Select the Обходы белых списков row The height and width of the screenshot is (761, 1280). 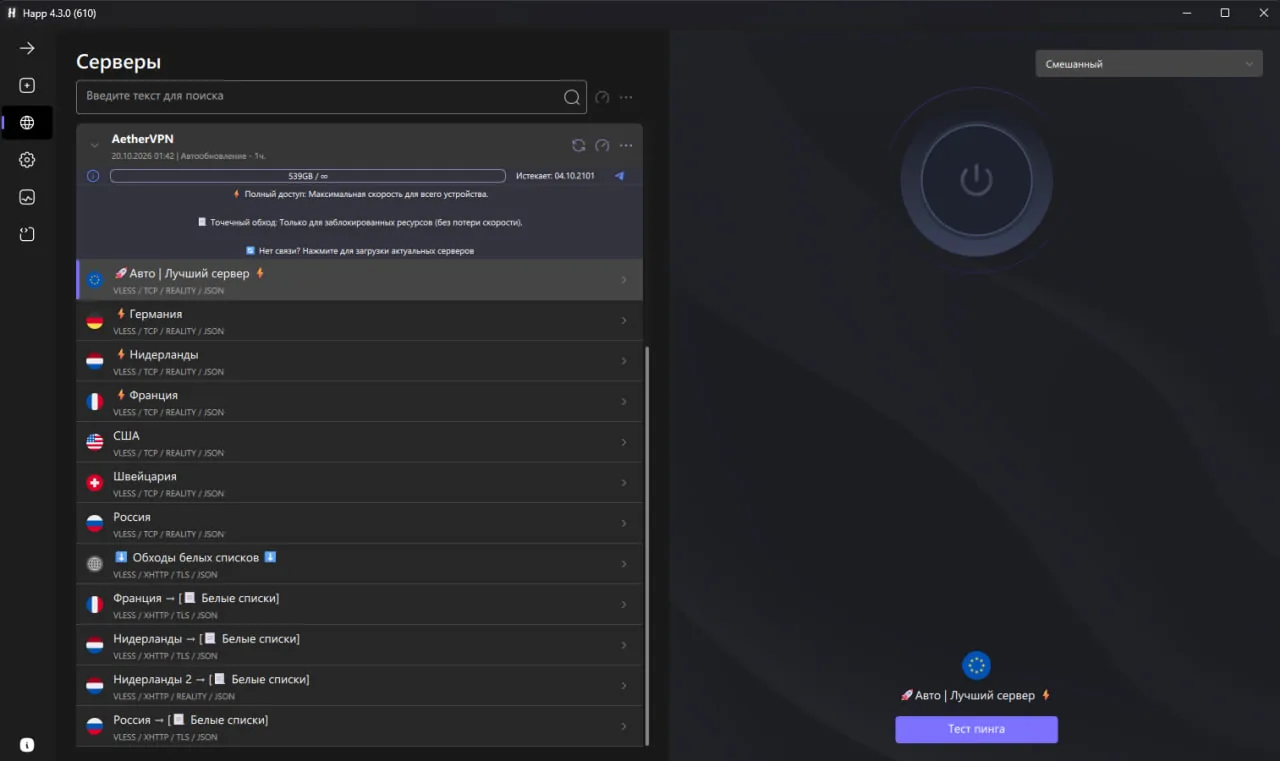pos(359,564)
